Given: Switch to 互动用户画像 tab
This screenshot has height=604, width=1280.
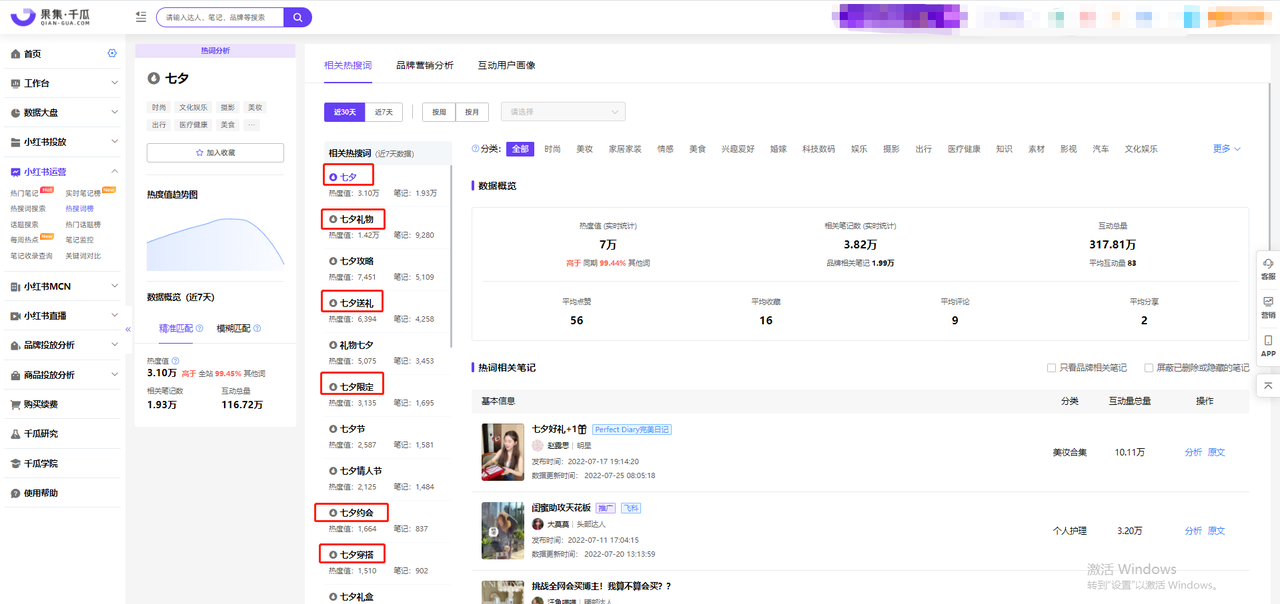Looking at the screenshot, I should pyautogui.click(x=506, y=65).
